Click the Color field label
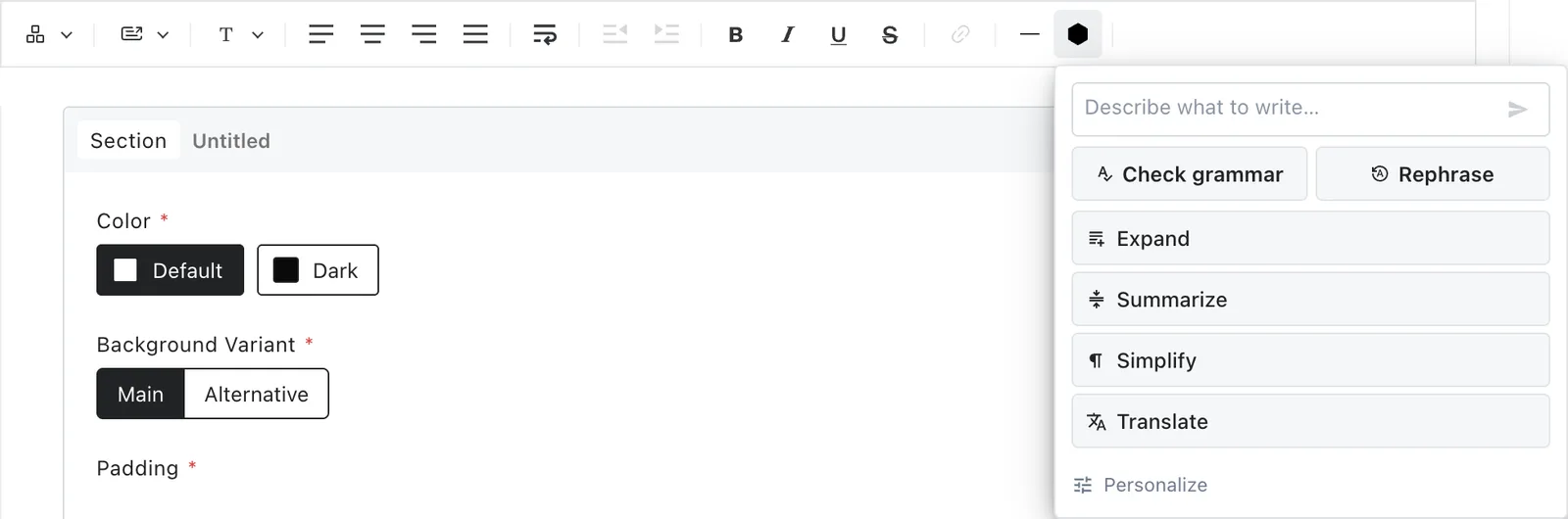This screenshot has width=1568, height=519. point(123,221)
